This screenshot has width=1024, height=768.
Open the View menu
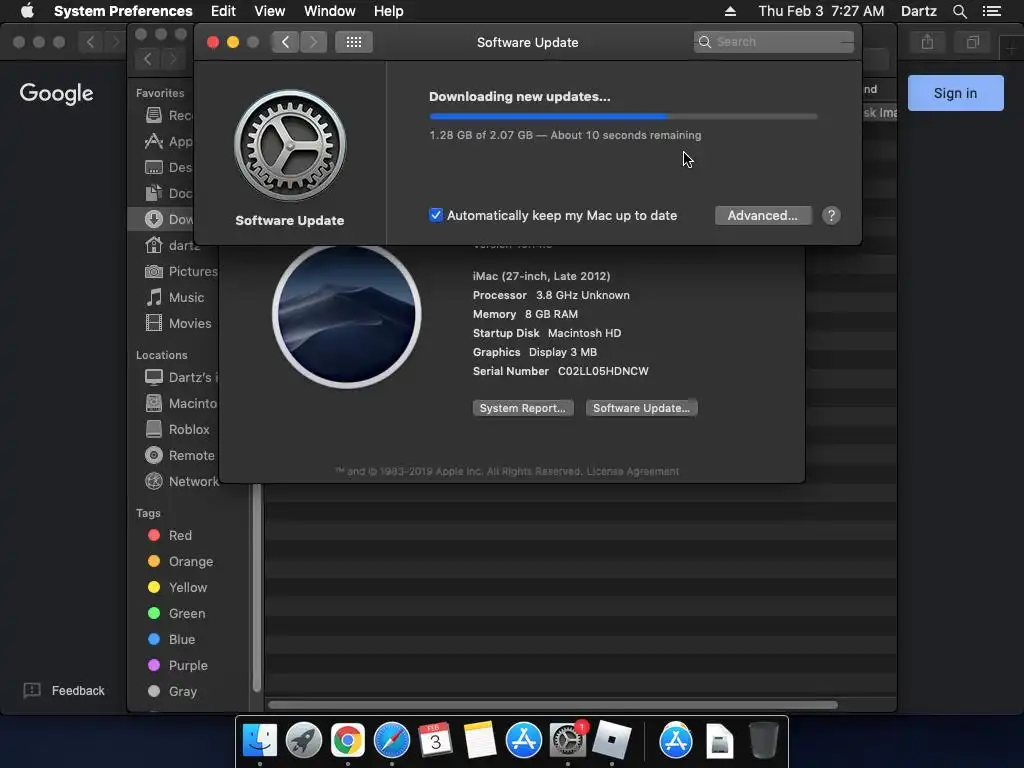pyautogui.click(x=270, y=11)
